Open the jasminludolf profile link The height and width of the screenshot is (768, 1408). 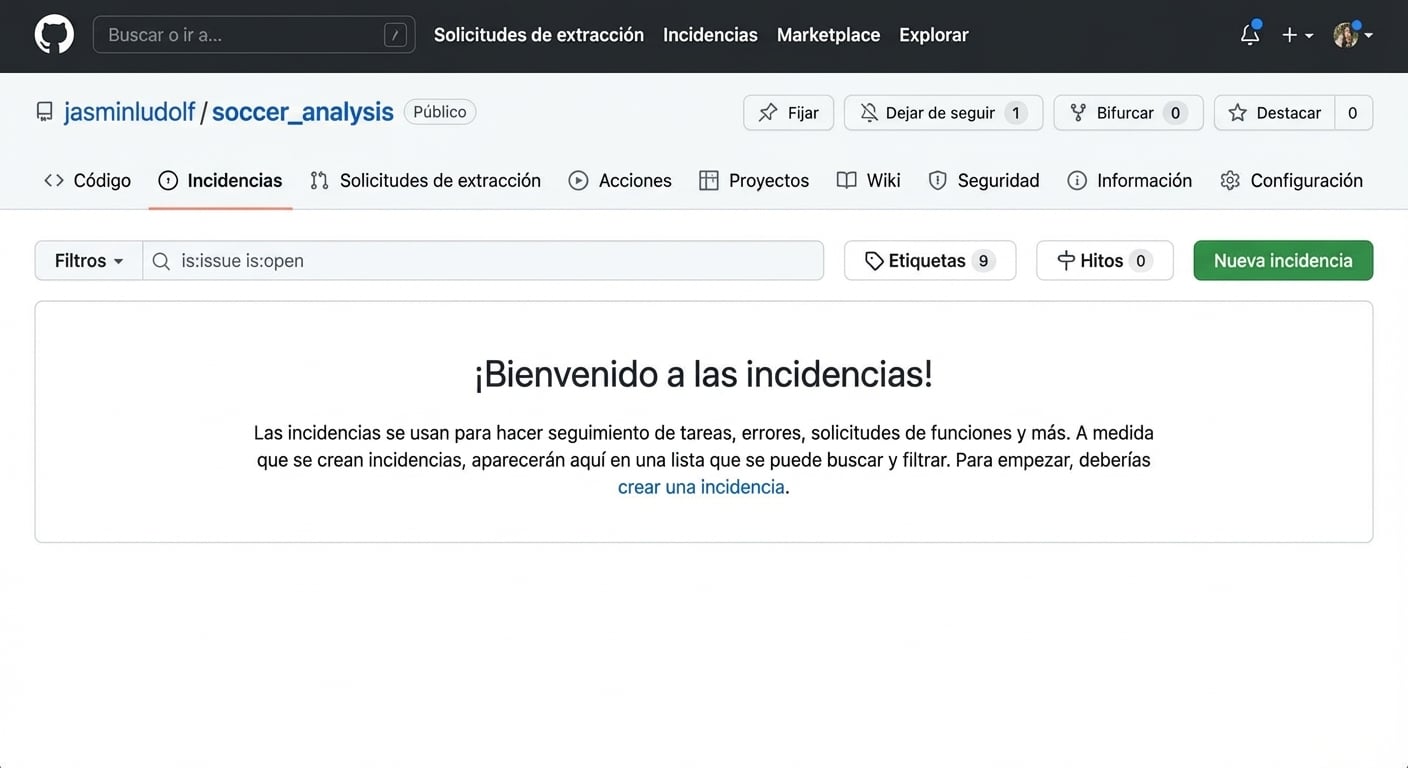coord(130,112)
